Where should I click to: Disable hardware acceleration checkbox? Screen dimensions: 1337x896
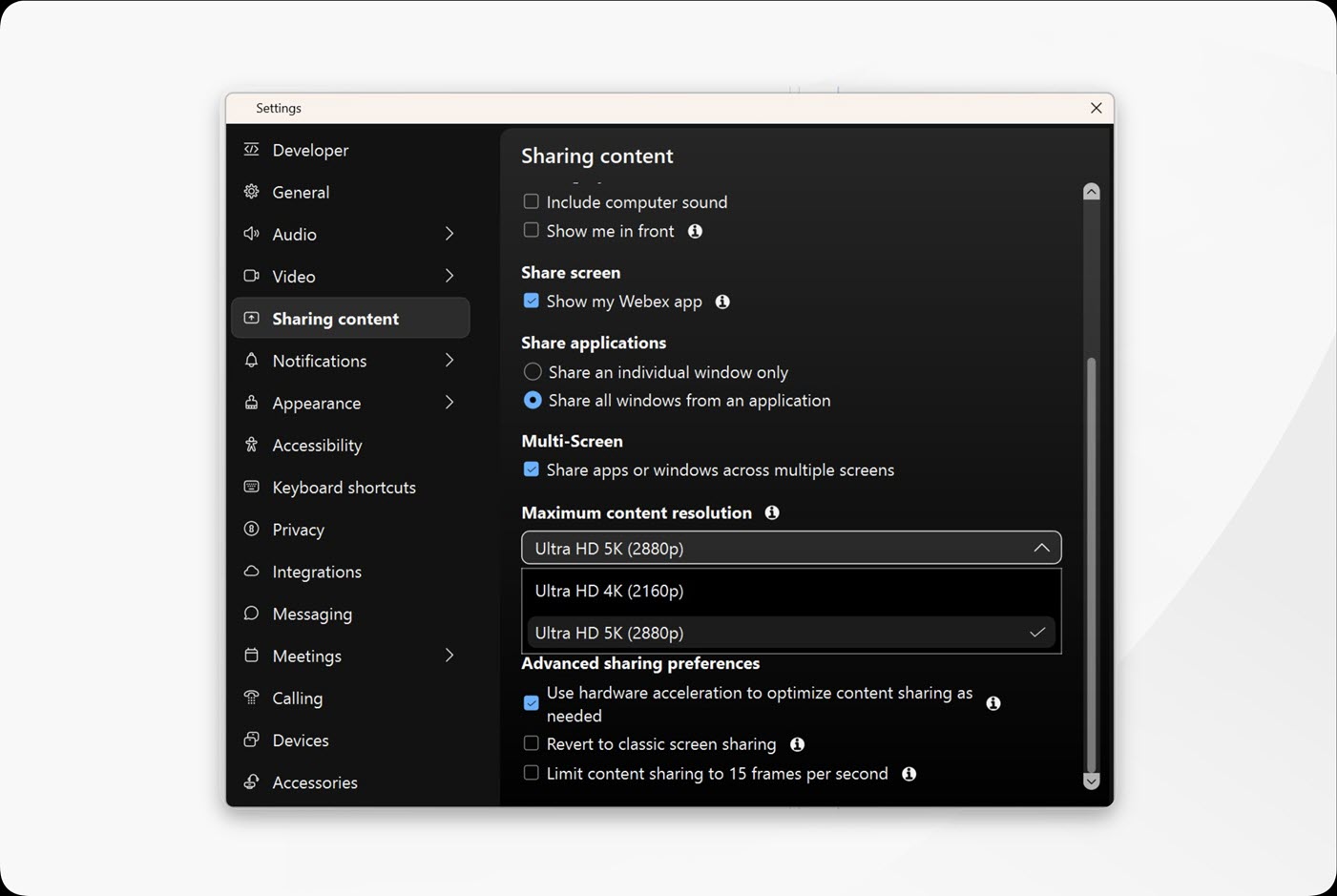tap(532, 703)
